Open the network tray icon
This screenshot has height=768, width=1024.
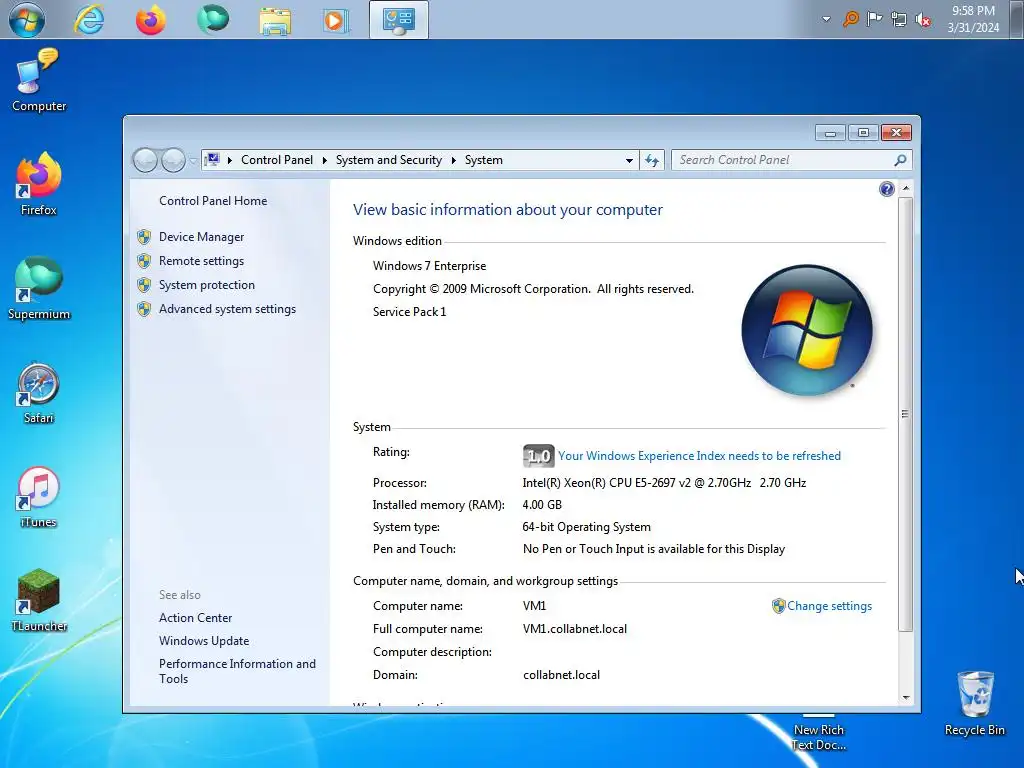click(x=899, y=19)
